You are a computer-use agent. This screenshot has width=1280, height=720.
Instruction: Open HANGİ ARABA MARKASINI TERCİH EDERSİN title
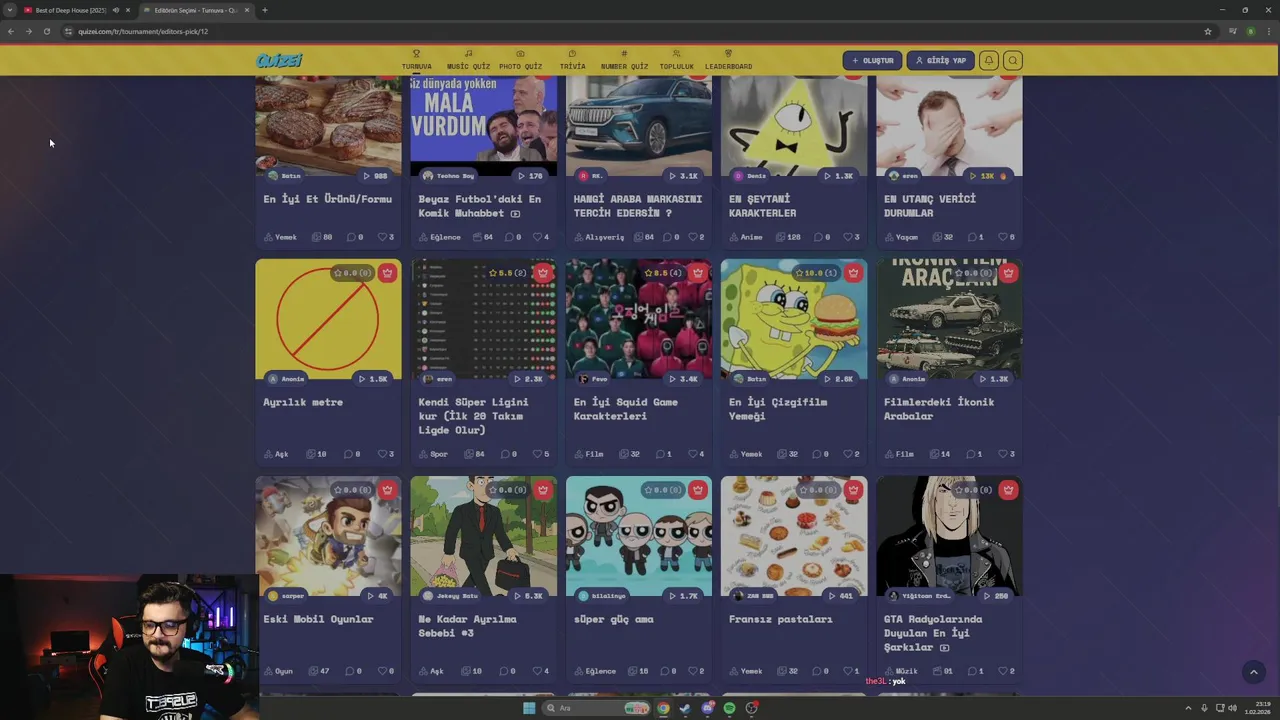coord(637,206)
